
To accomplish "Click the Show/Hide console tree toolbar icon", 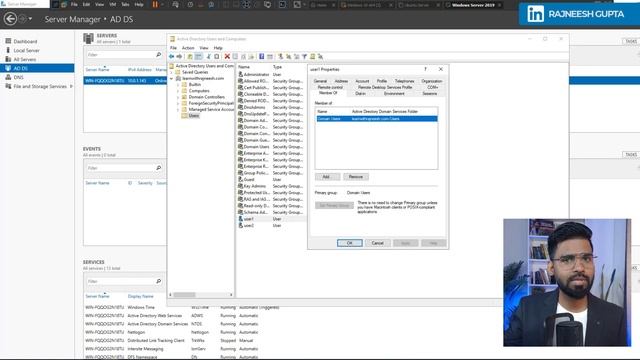I will click(x=198, y=56).
